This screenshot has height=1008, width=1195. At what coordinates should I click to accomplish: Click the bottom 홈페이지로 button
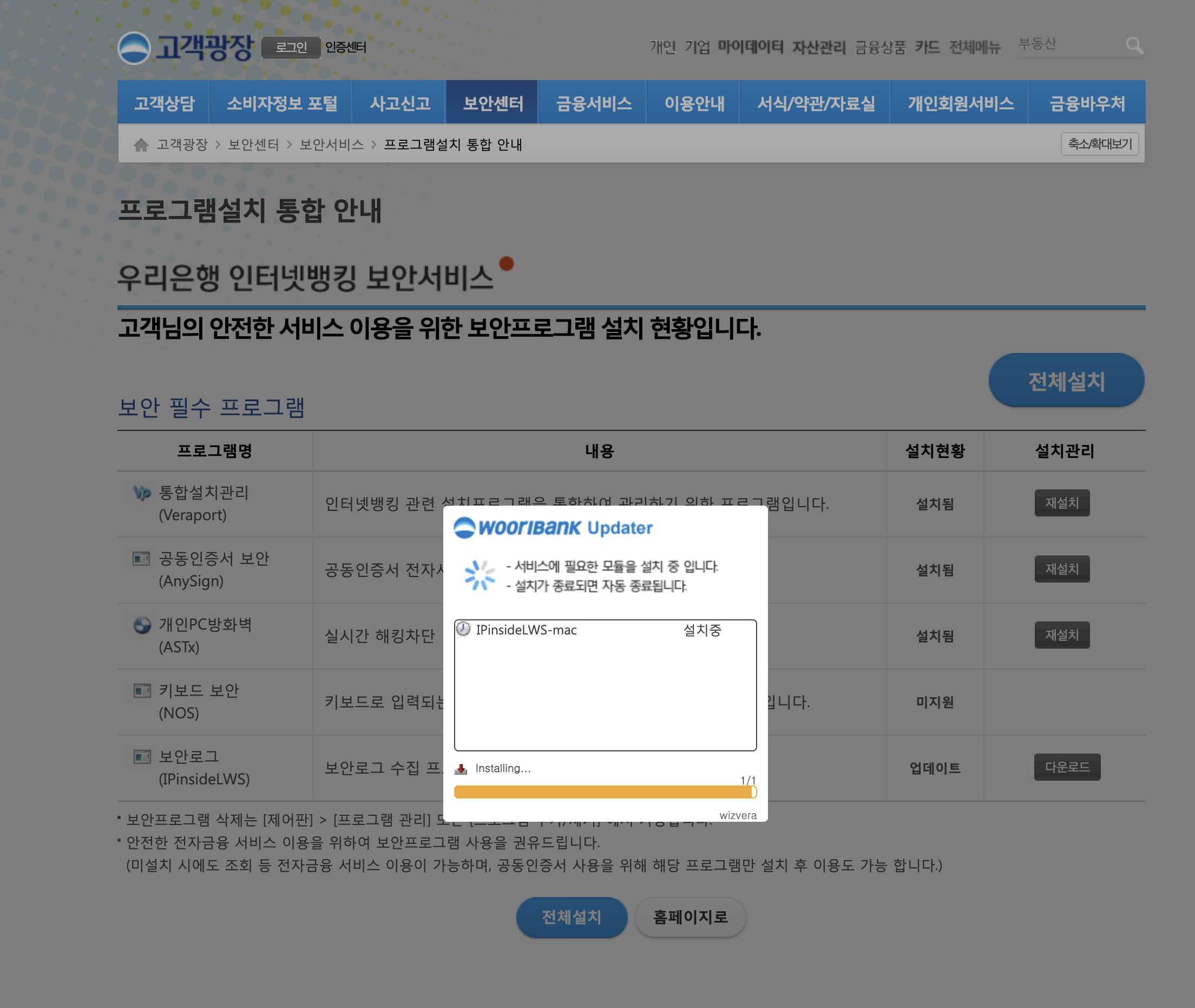tap(690, 917)
